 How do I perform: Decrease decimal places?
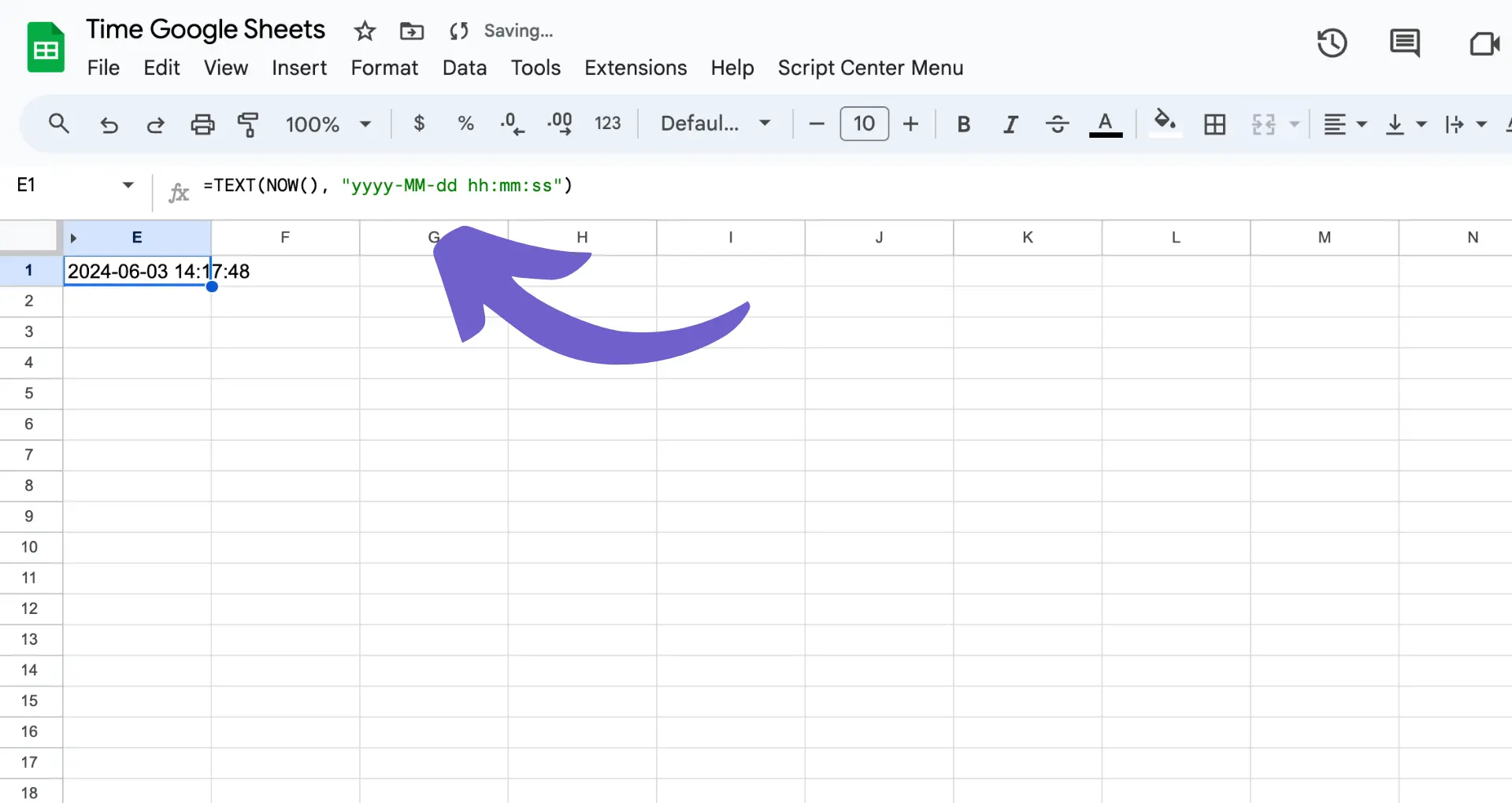(512, 124)
